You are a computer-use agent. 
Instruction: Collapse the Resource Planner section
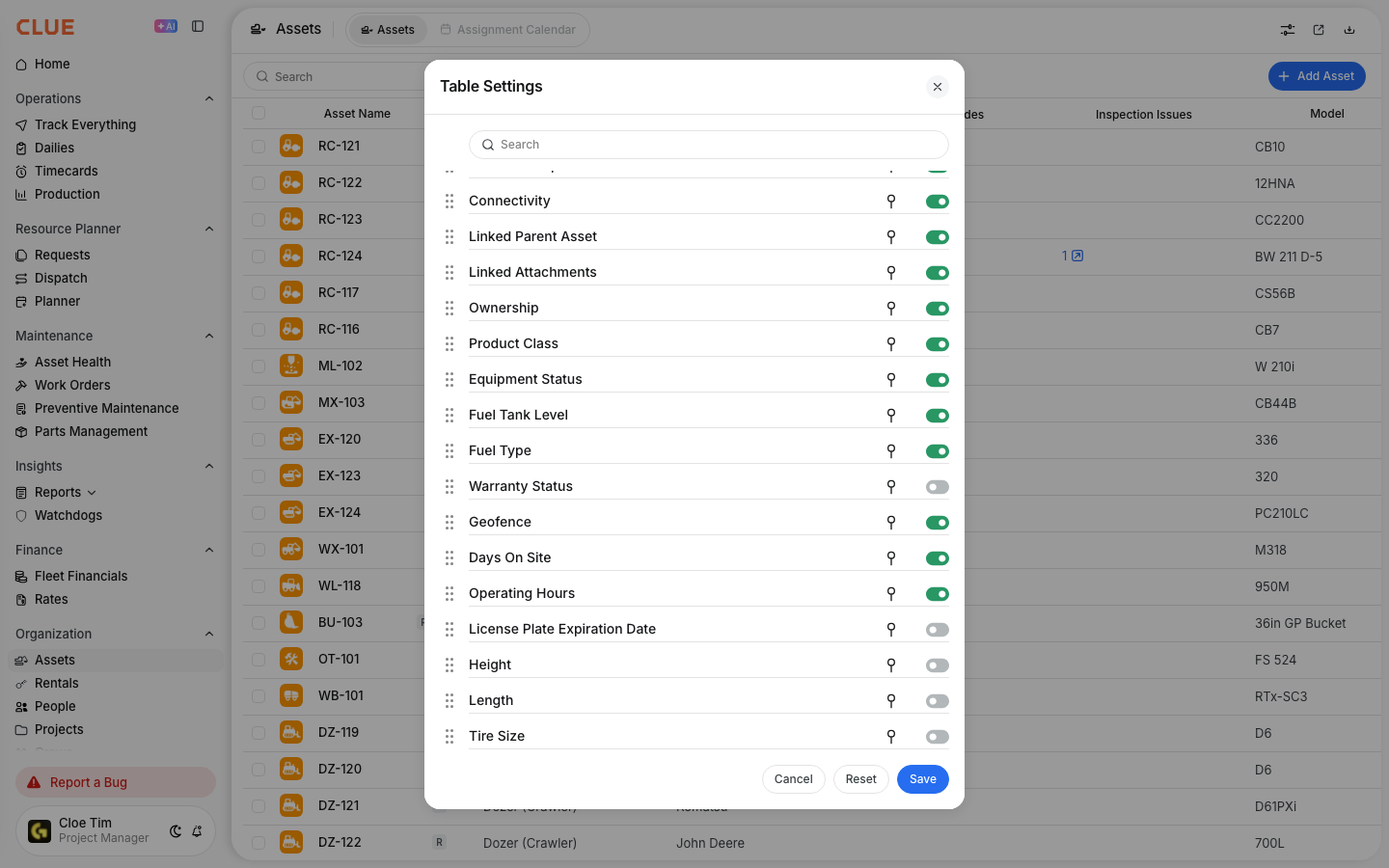[x=209, y=229]
